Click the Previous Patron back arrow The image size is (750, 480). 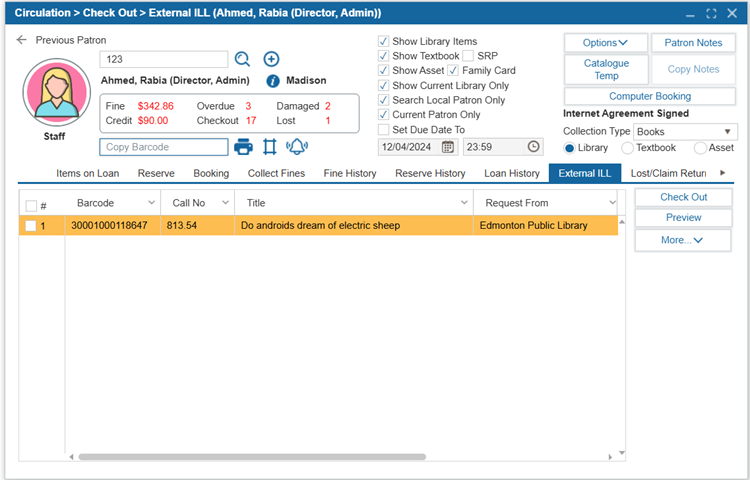tap(22, 40)
